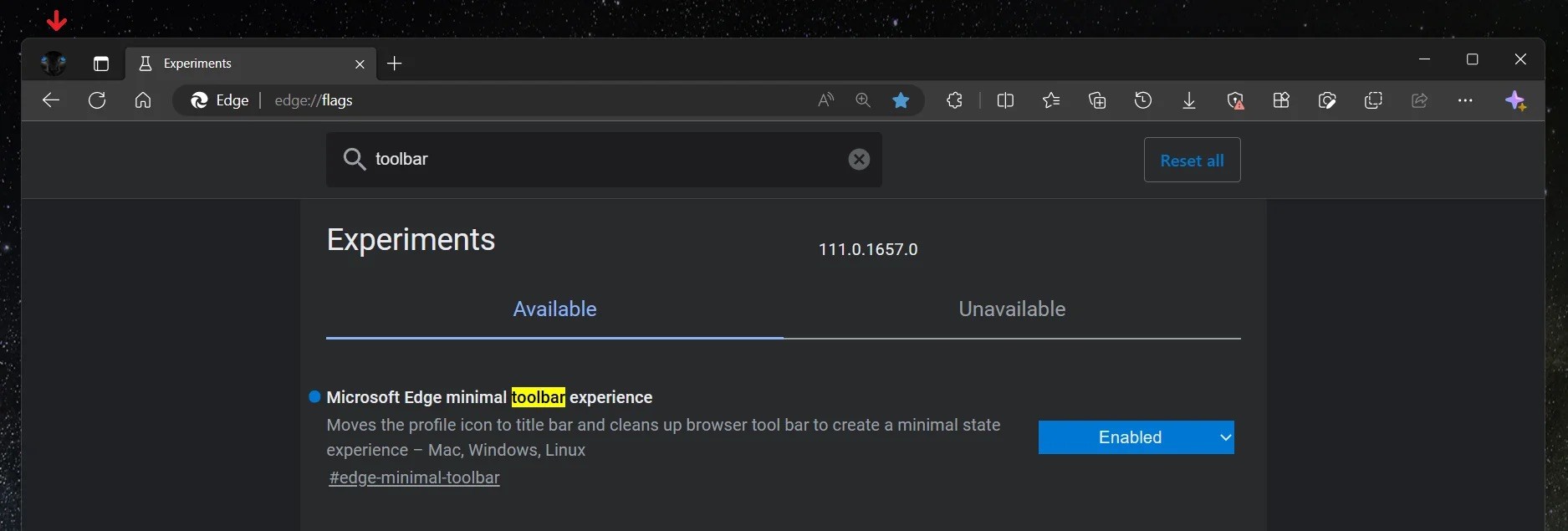Image resolution: width=1568 pixels, height=531 pixels.
Task: Switch to the Unavailable tab
Action: click(1012, 309)
